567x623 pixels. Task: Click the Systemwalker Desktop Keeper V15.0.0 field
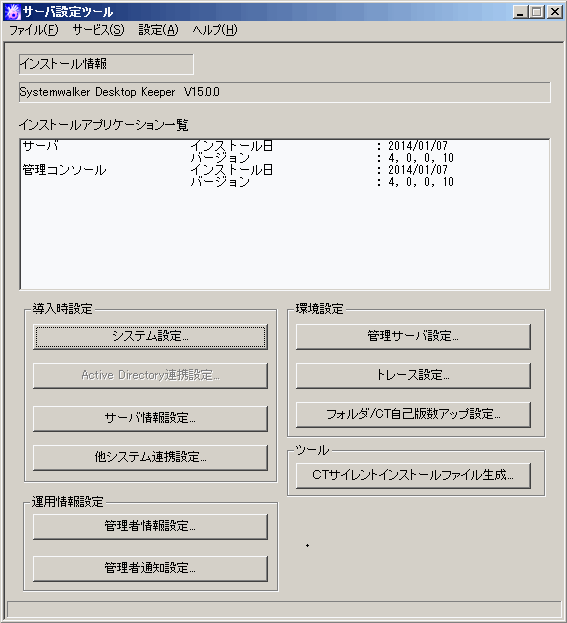click(284, 93)
